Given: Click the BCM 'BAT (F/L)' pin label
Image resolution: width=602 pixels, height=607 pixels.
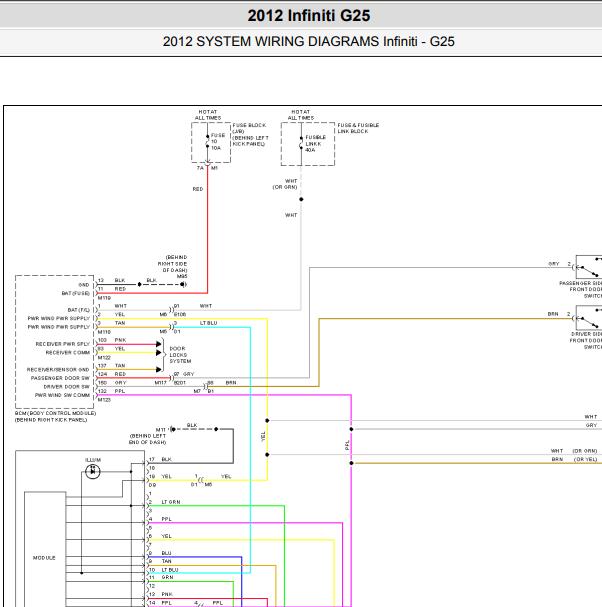Looking at the screenshot, I should coord(79,310).
